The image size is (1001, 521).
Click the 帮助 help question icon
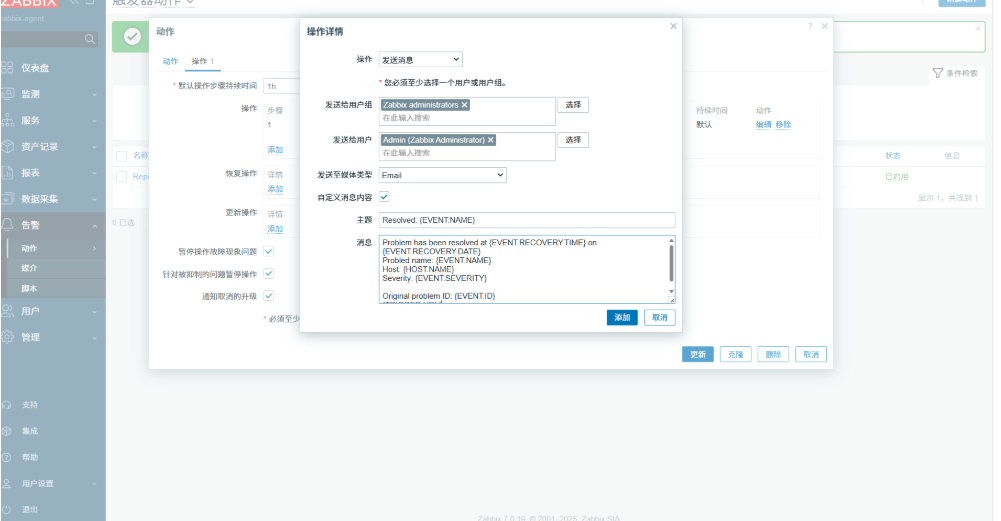click(x=7, y=457)
